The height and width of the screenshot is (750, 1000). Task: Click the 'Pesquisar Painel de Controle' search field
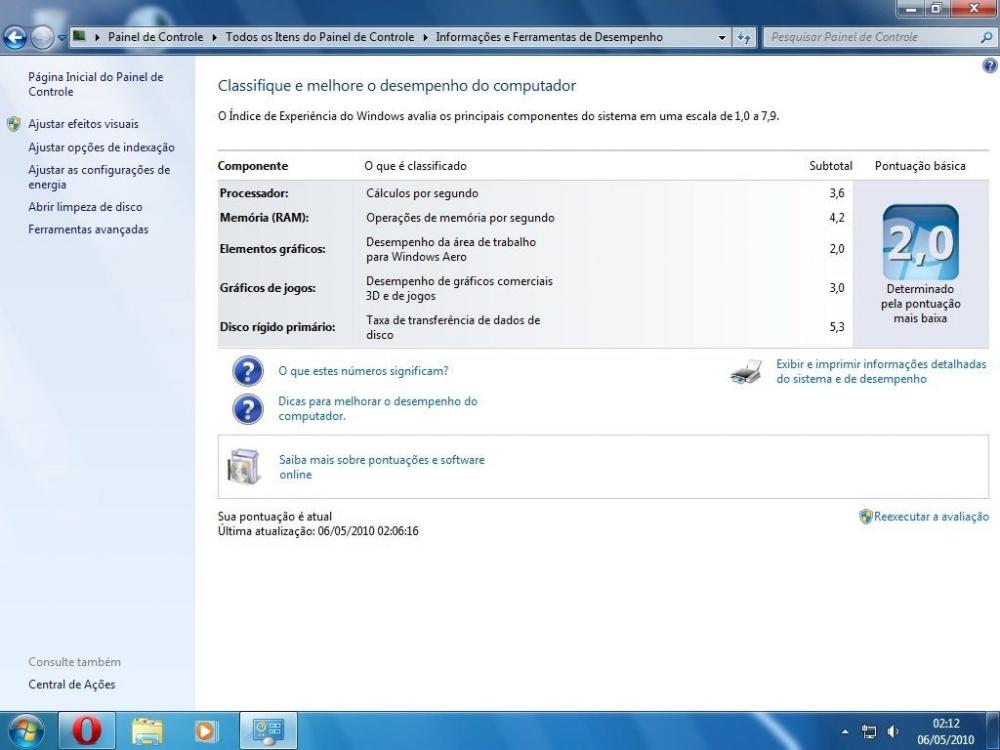coord(870,37)
